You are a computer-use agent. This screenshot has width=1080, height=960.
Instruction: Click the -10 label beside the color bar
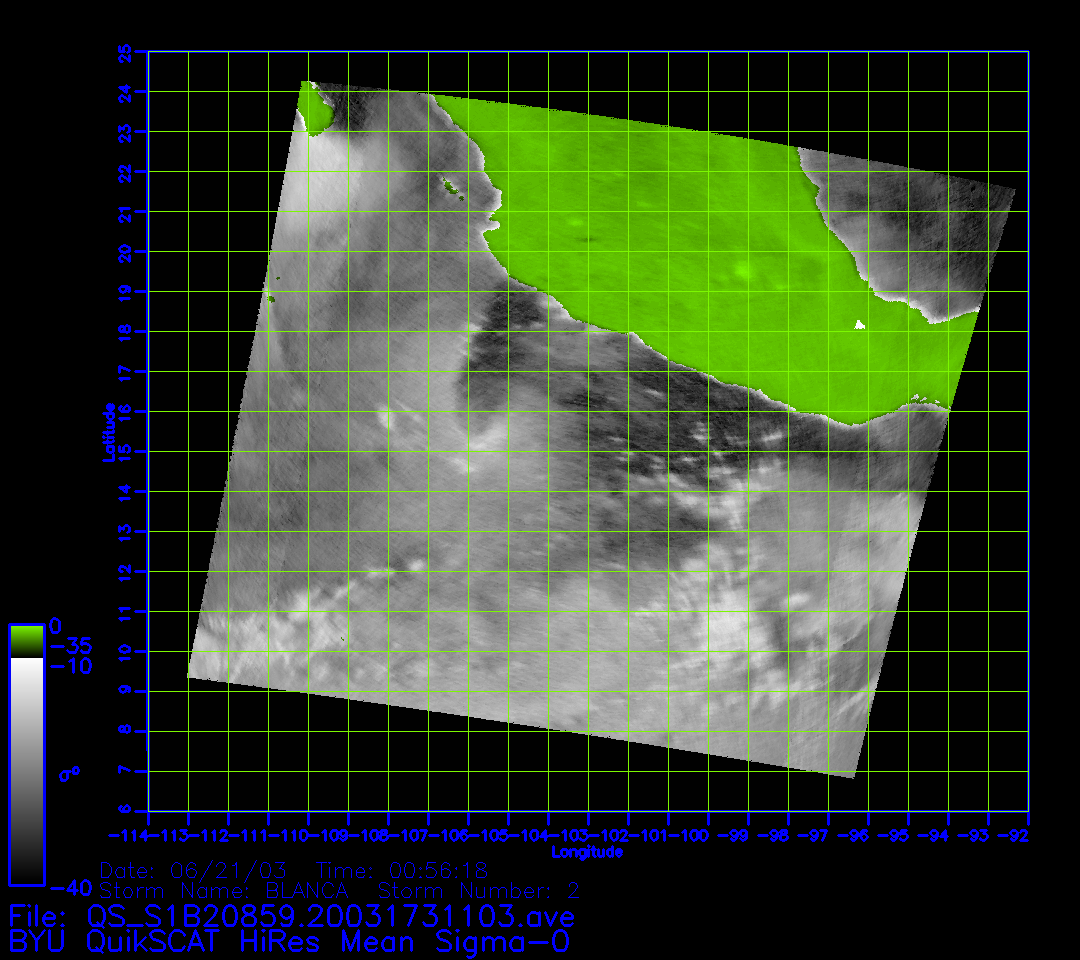tap(70, 666)
